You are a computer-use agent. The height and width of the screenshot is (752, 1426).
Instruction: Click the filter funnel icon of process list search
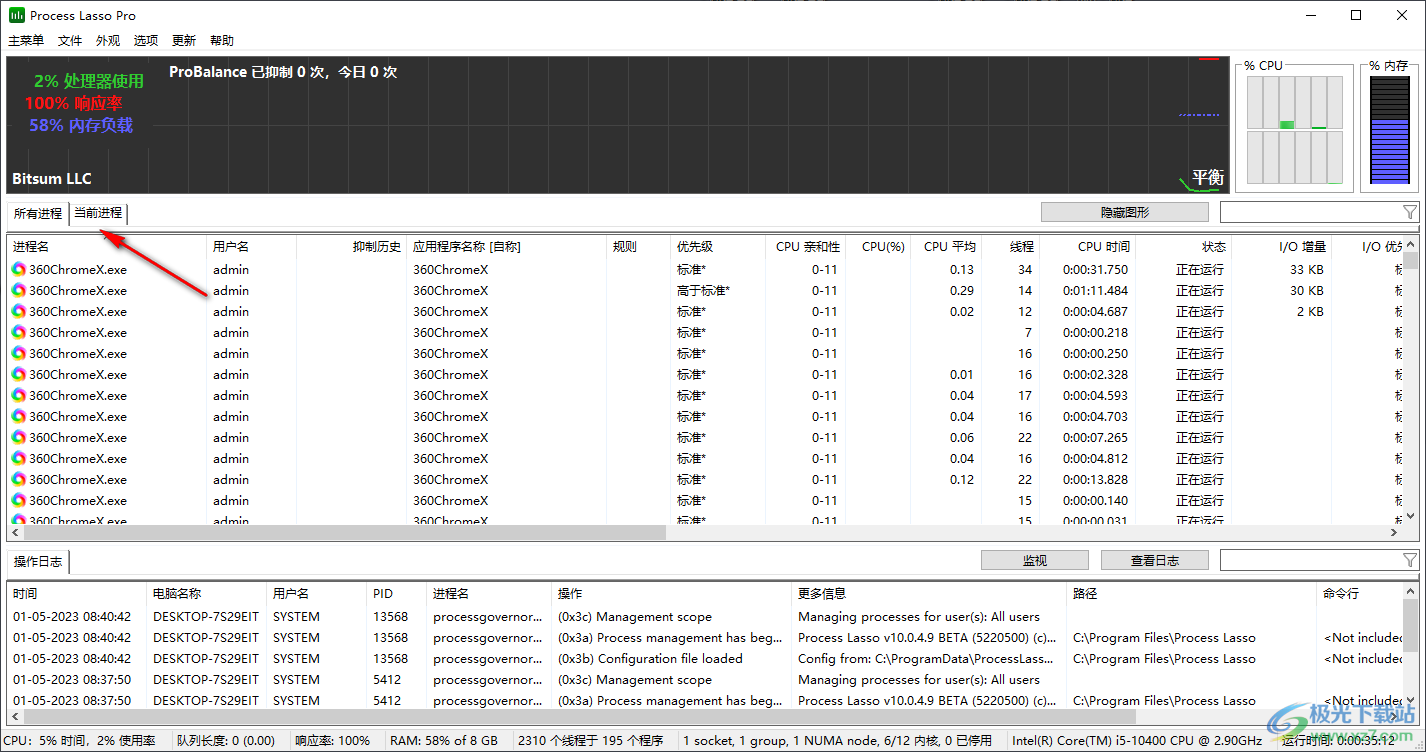click(1410, 212)
